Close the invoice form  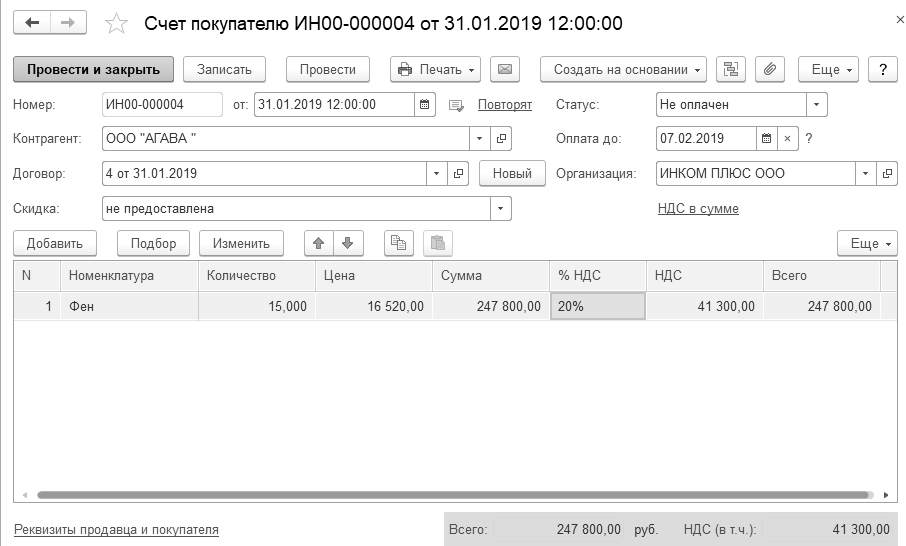click(x=900, y=20)
